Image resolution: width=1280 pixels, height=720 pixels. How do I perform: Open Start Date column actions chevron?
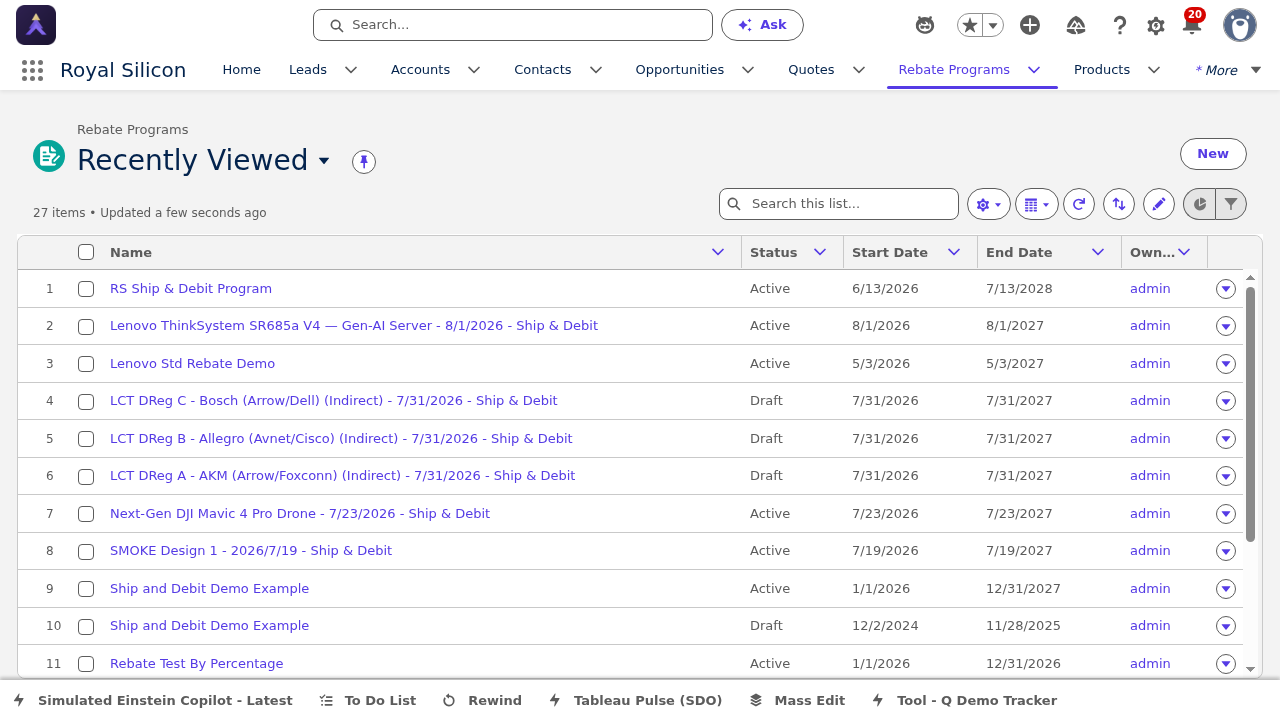(x=954, y=252)
